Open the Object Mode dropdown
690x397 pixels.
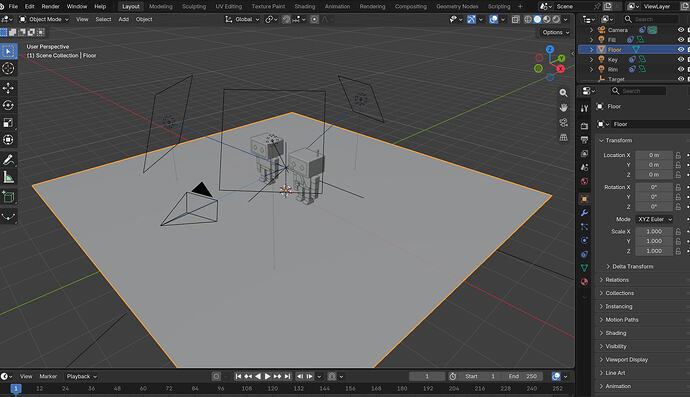pyautogui.click(x=44, y=19)
